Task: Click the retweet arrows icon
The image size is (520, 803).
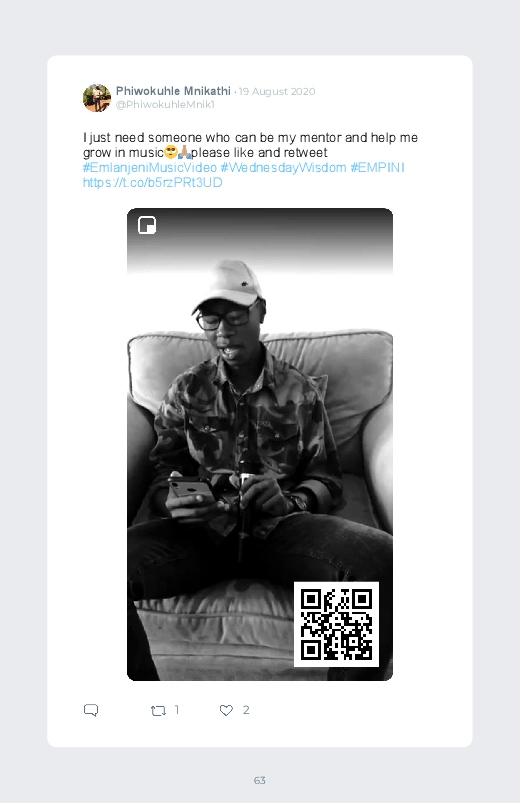Action: pos(158,710)
